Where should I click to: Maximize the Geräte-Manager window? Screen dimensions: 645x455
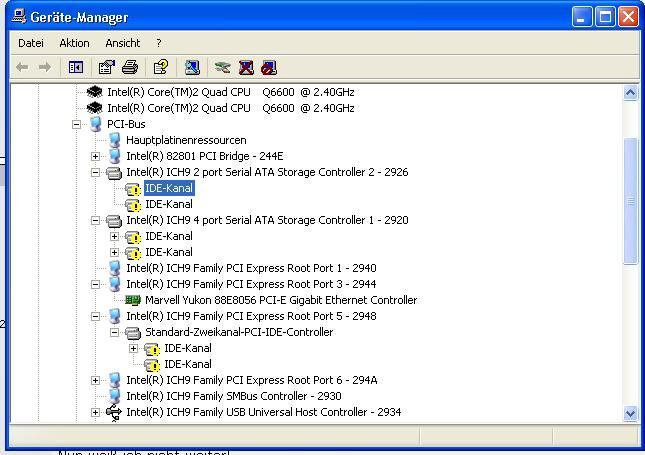[x=606, y=17]
